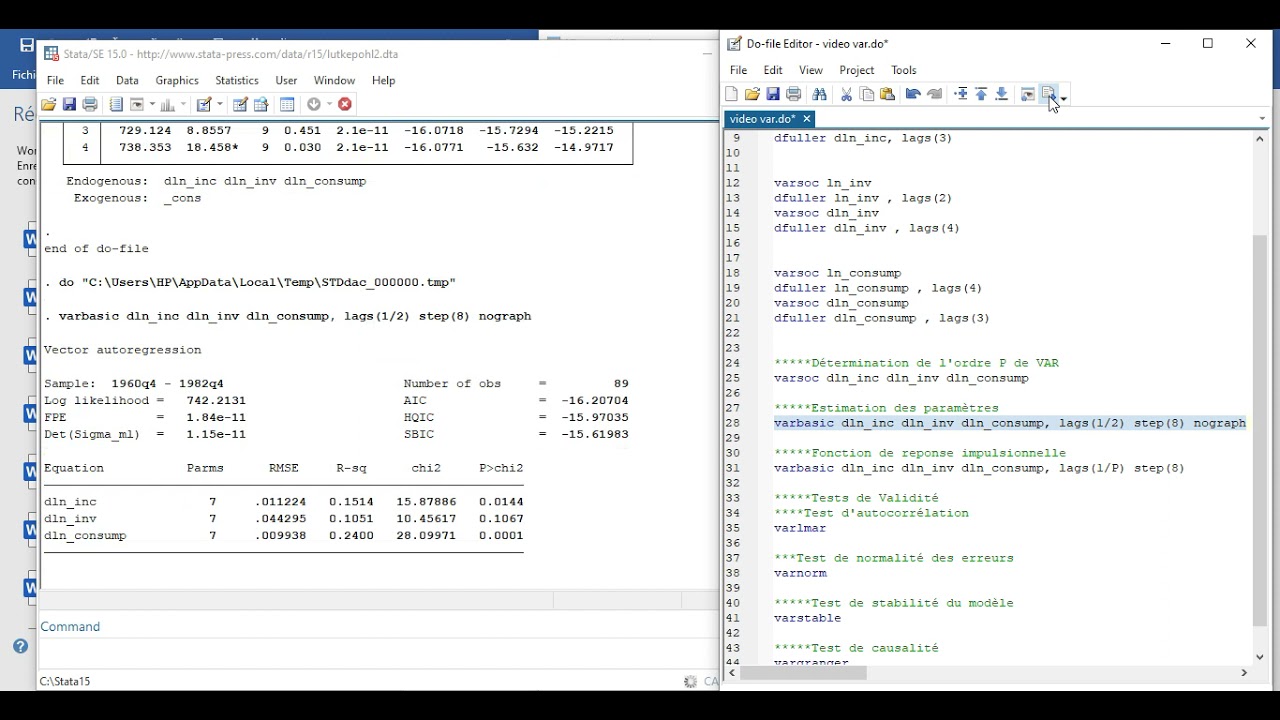Click the Graph bar-chart icon in Stata toolbar
Image resolution: width=1280 pixels, height=720 pixels.
[x=167, y=104]
